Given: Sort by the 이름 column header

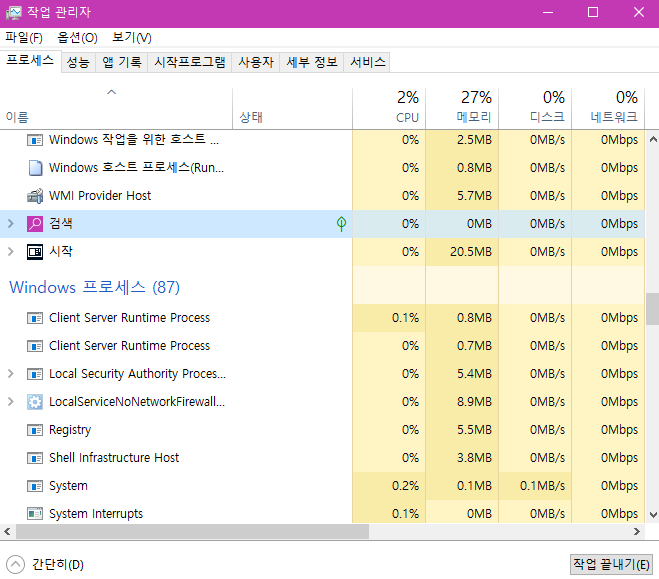Looking at the screenshot, I should 116,108.
